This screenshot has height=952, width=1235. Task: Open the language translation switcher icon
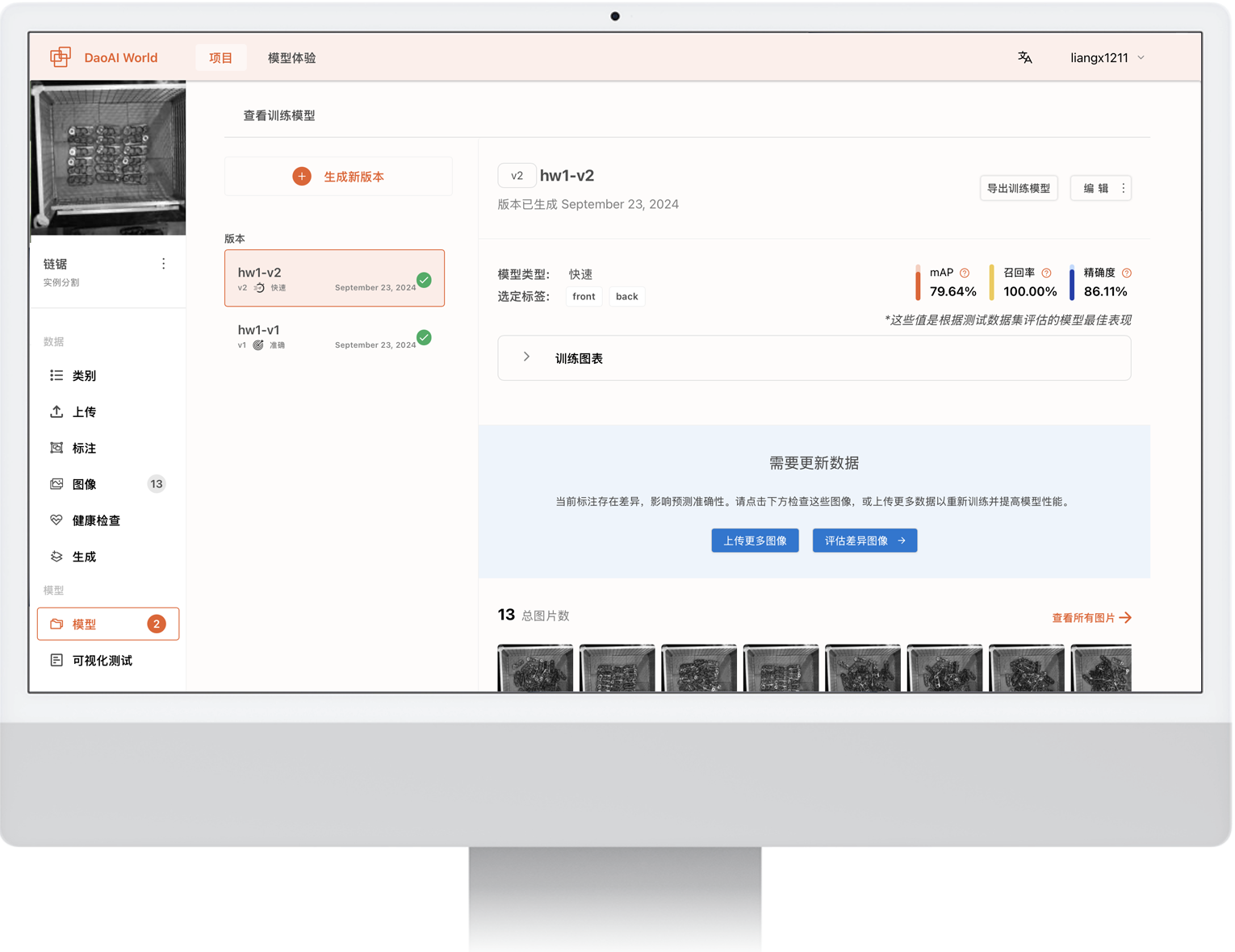[1024, 57]
